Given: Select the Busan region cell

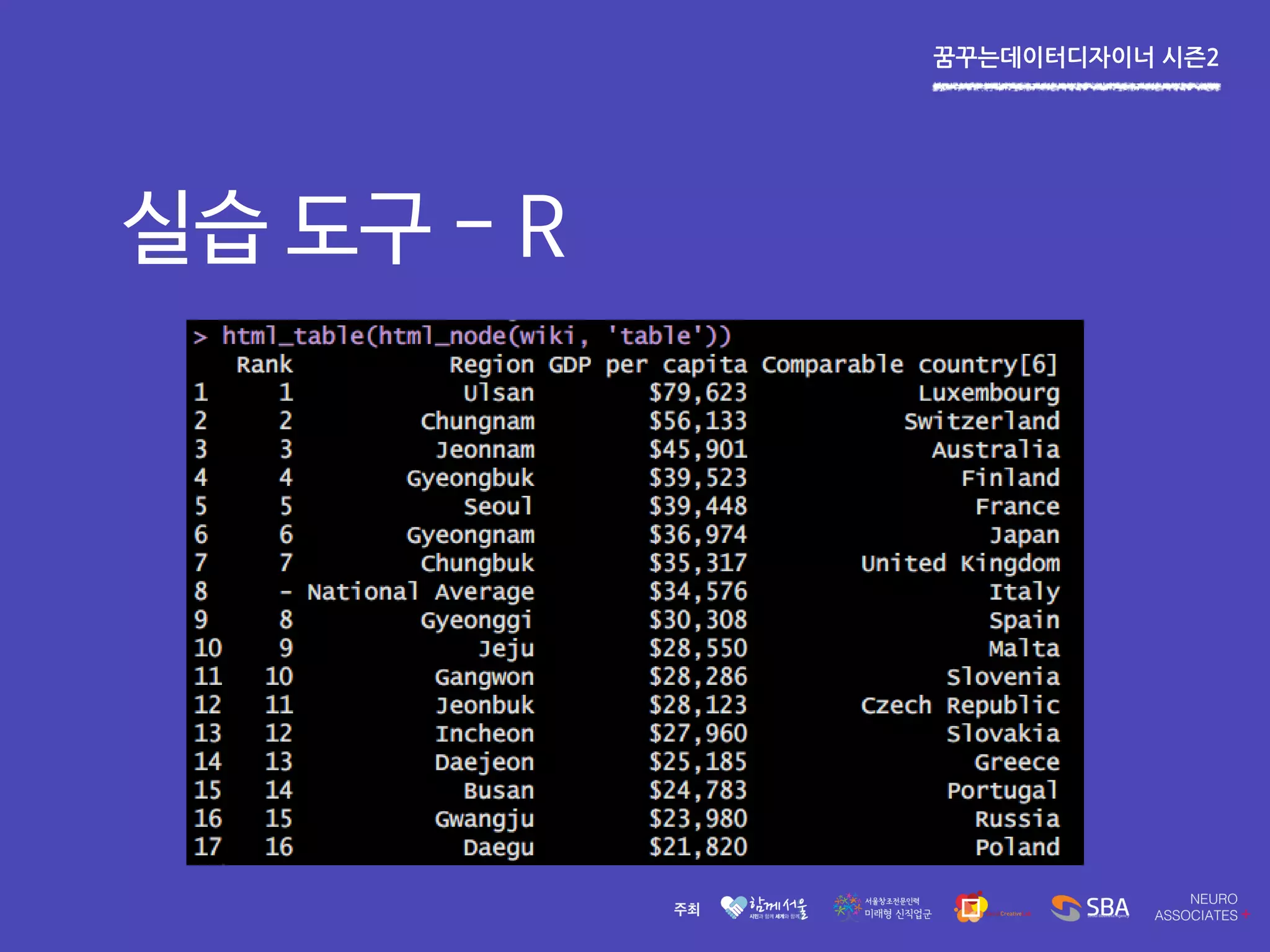Looking at the screenshot, I should pos(499,791).
